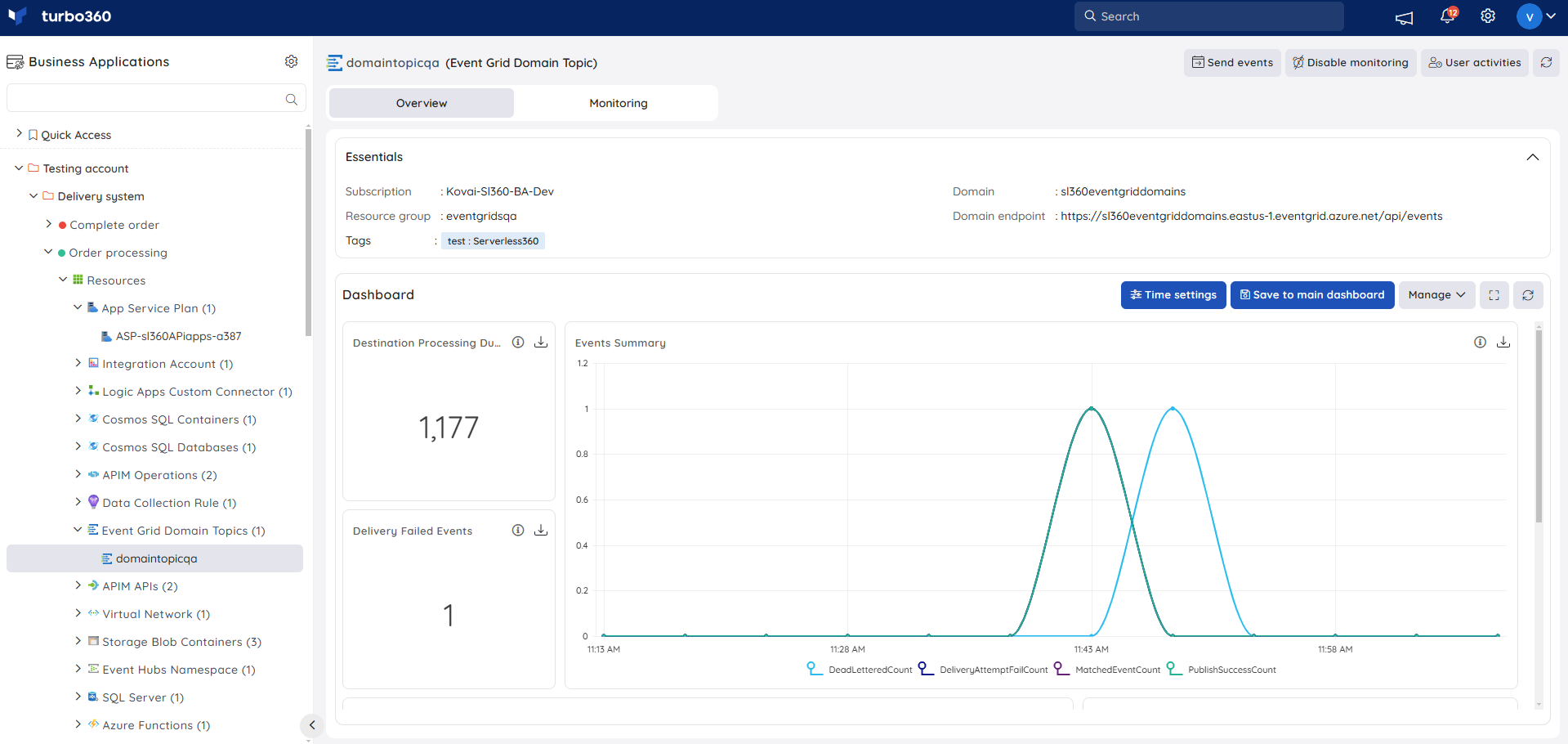The width and height of the screenshot is (1568, 744).
Task: Expand APIM Operations (2) node
Action: 78,473
